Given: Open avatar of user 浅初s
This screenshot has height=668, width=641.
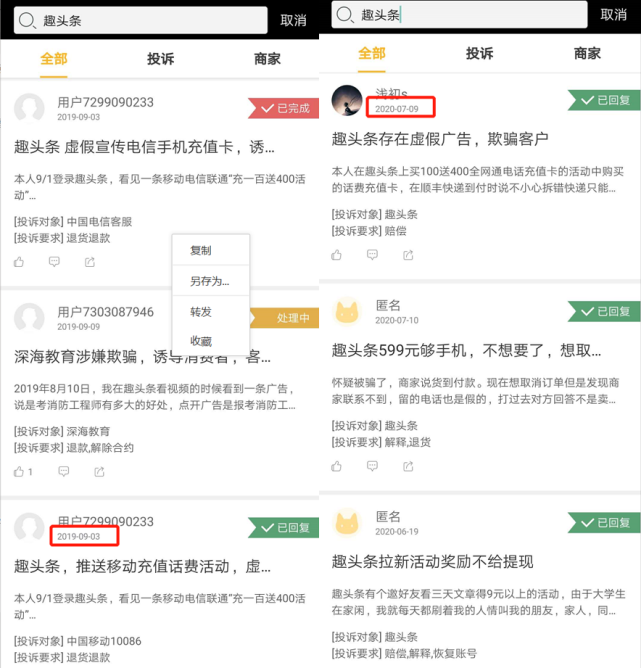Looking at the screenshot, I should coord(347,101).
